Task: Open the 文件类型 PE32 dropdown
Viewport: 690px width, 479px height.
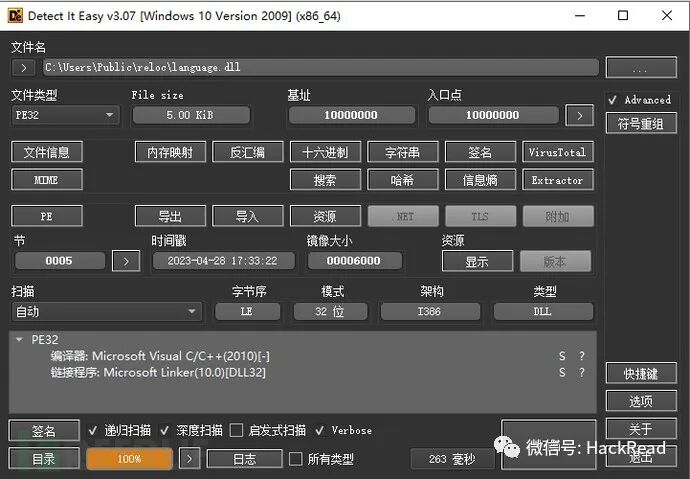Action: point(65,115)
